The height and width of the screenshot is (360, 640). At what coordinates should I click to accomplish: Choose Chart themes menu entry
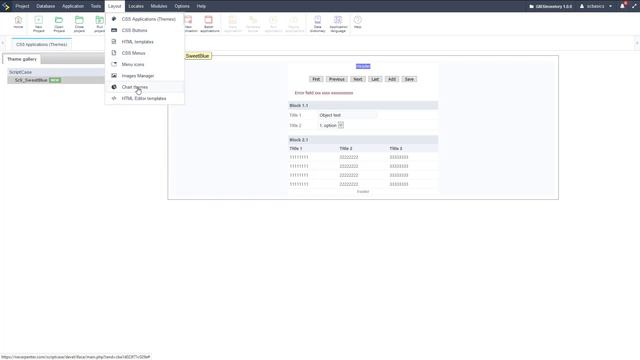144,87
